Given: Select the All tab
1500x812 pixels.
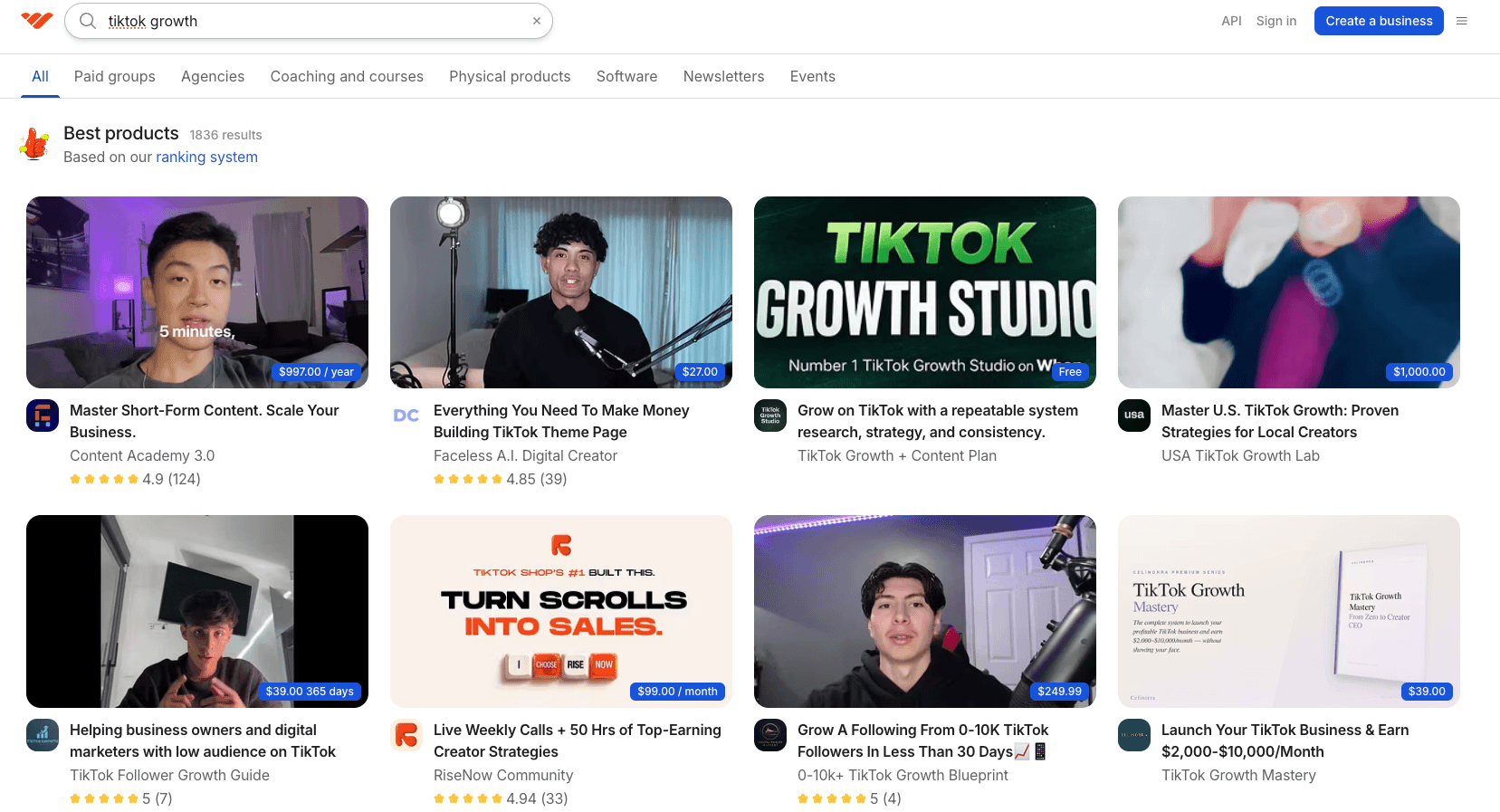Looking at the screenshot, I should click(40, 76).
